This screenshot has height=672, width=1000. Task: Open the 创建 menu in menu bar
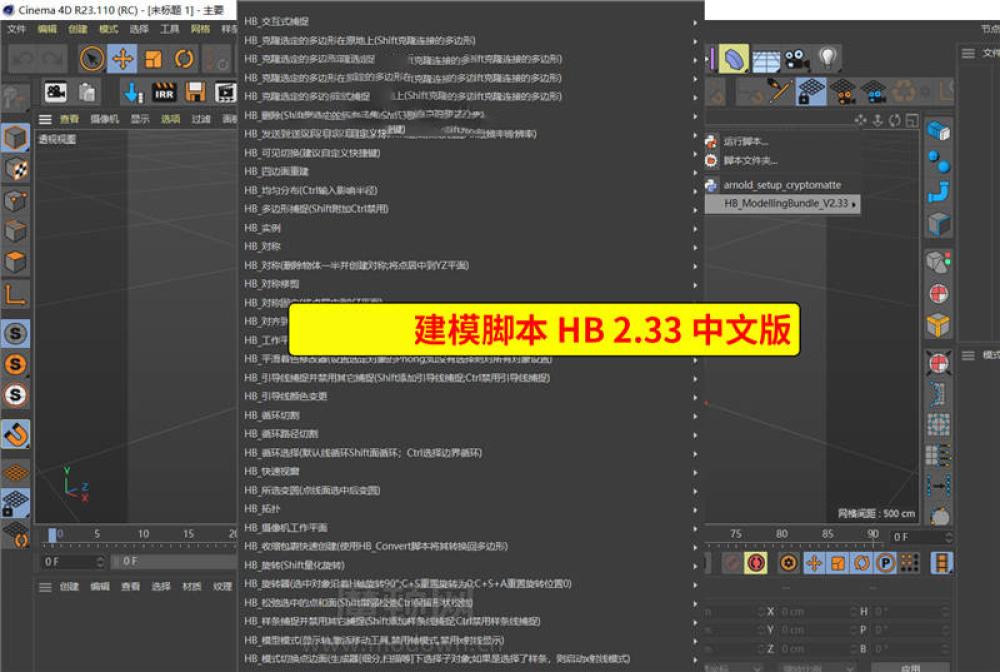coord(77,29)
